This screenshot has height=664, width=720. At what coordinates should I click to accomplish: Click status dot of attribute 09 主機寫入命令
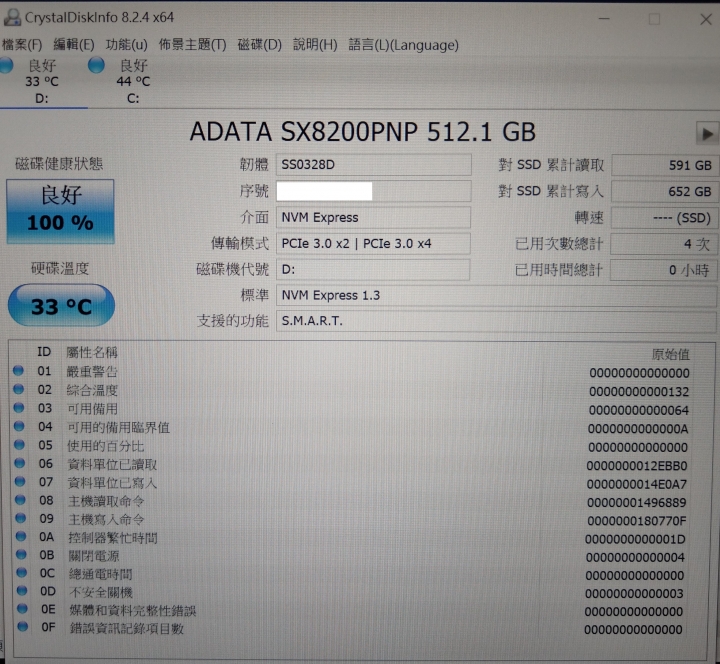(x=21, y=518)
